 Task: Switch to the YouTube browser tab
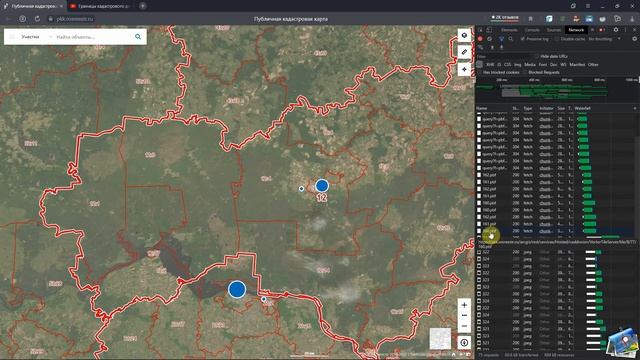[x=100, y=6]
